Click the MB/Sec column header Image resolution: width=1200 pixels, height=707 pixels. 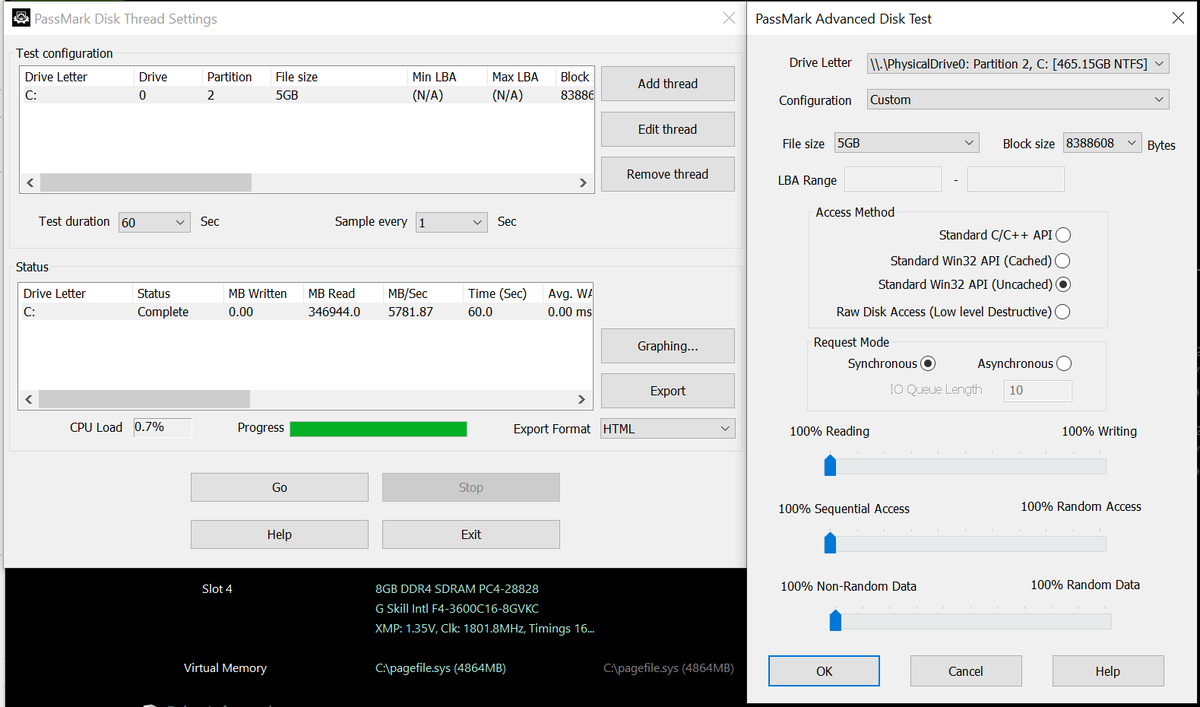(424, 294)
